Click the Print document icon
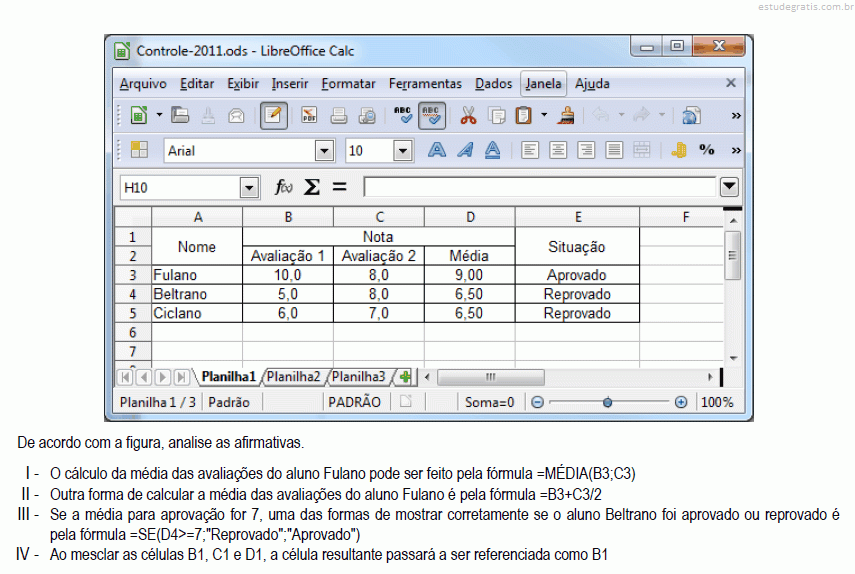The width and height of the screenshot is (855, 574). [x=339, y=116]
